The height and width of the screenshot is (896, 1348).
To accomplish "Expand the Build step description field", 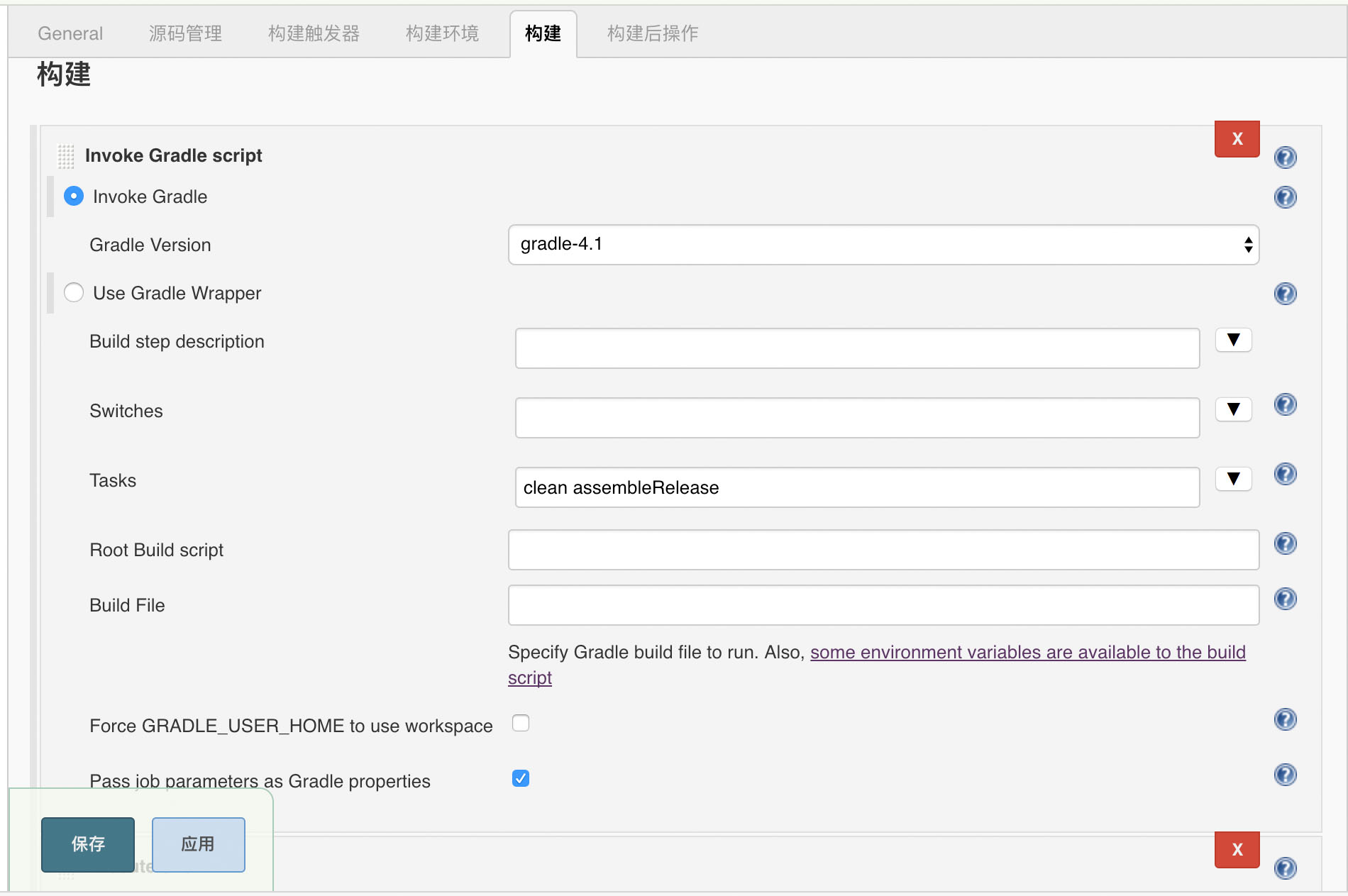I will [x=1233, y=341].
